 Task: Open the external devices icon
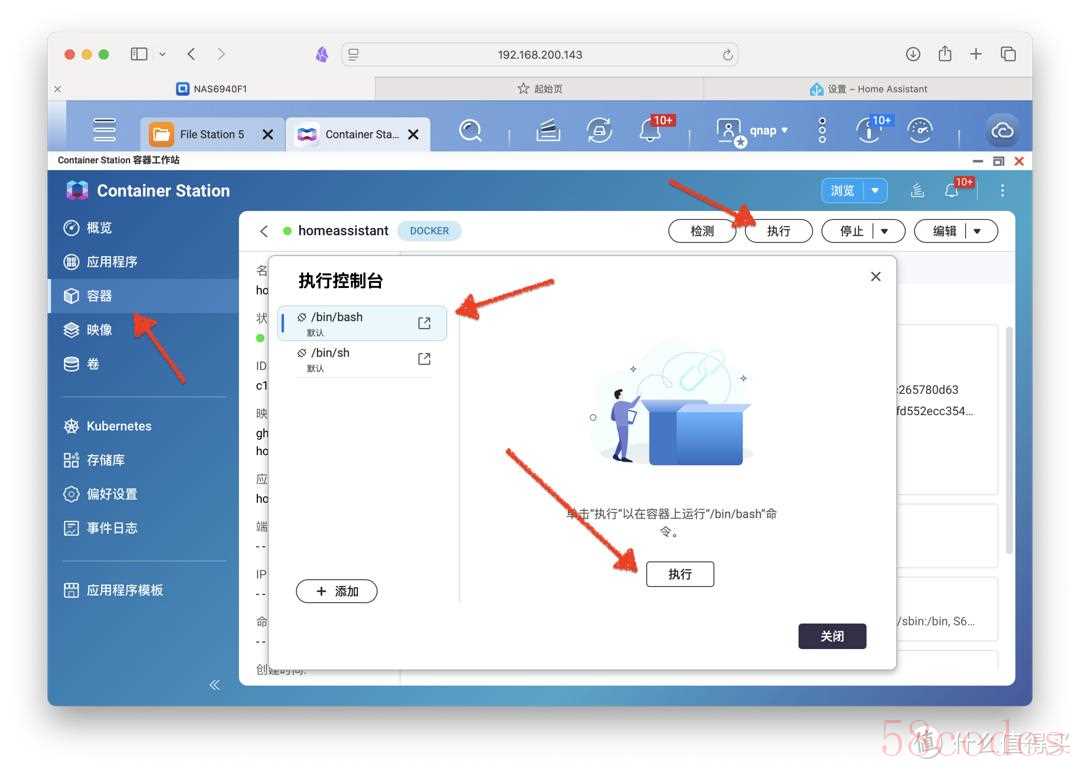coord(599,130)
